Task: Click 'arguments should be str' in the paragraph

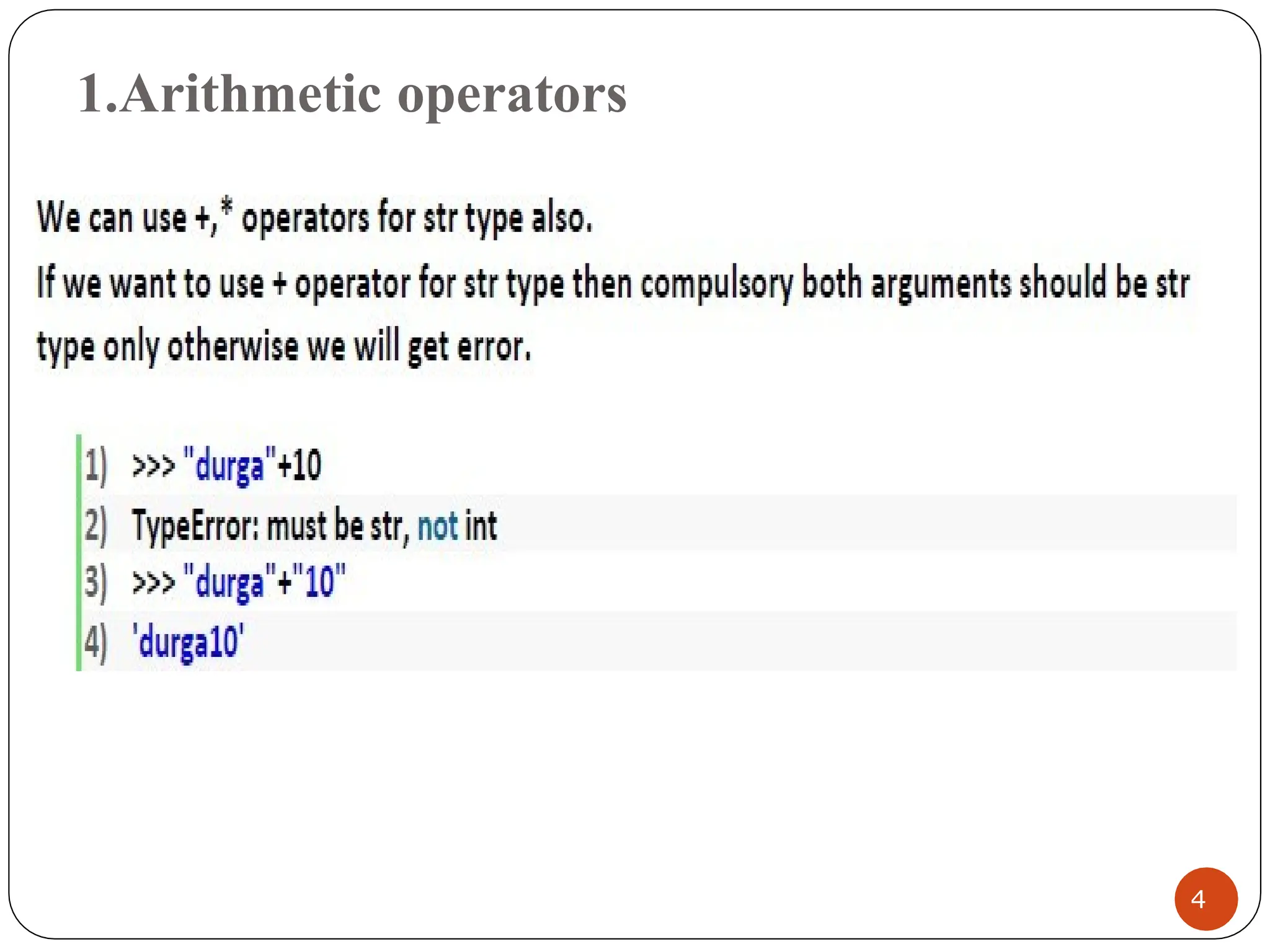Action: tap(1030, 284)
